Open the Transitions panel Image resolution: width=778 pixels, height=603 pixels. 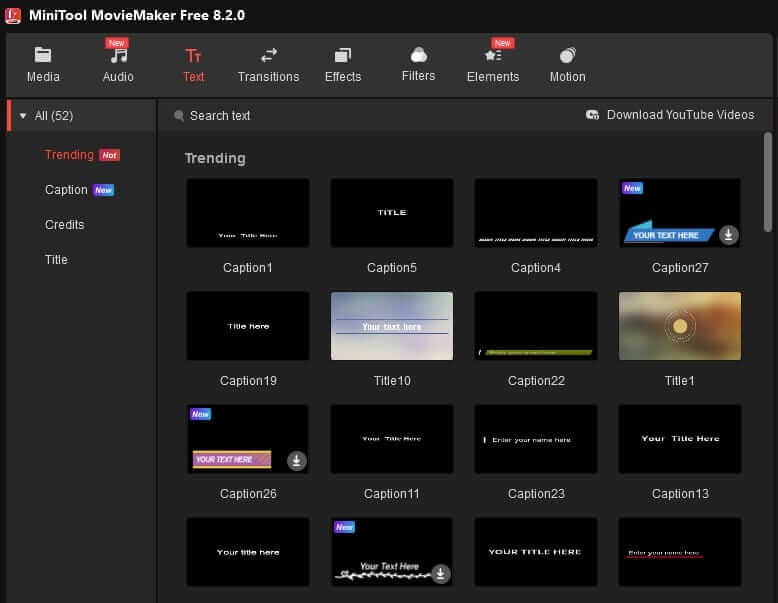click(268, 65)
